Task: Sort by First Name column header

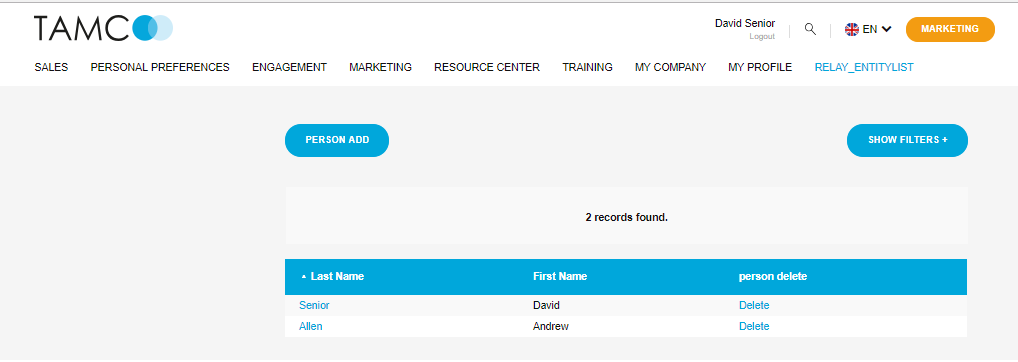Action: point(560,276)
